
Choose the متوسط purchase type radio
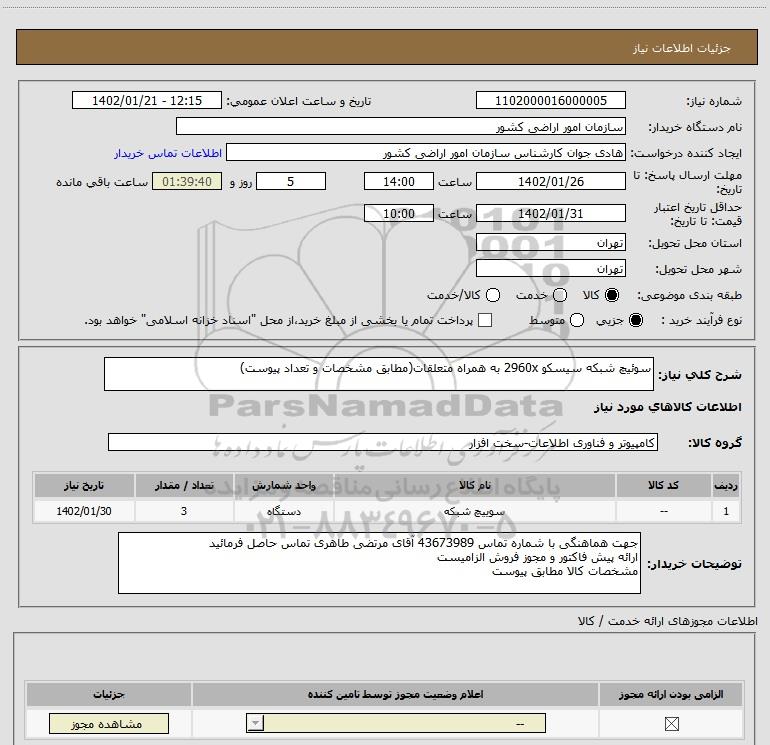click(x=577, y=320)
